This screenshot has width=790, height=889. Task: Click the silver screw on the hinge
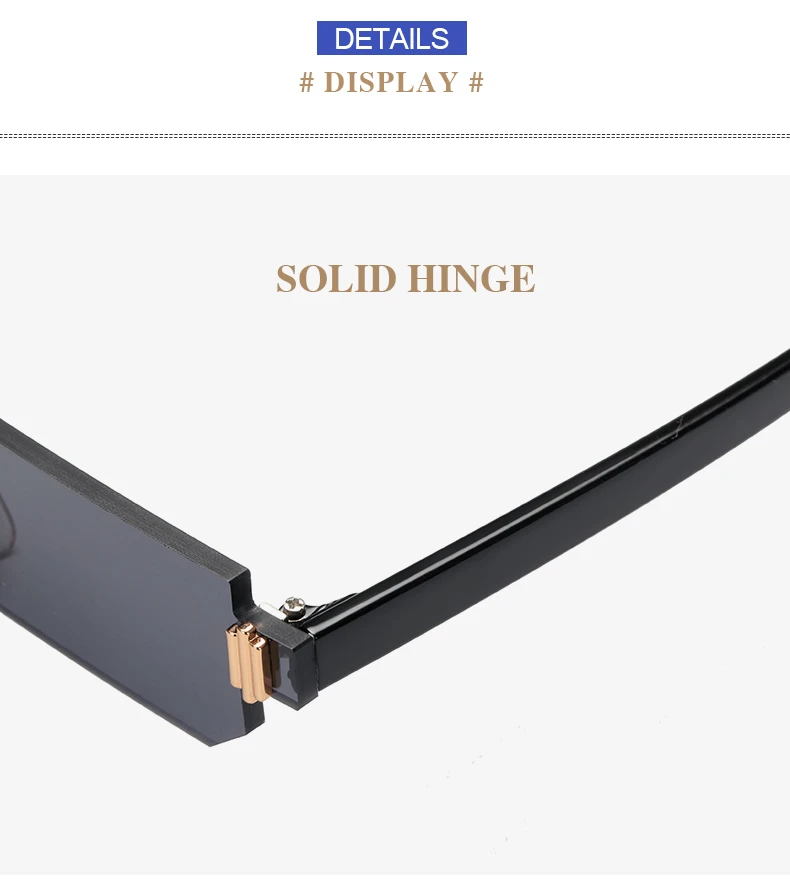tap(295, 604)
